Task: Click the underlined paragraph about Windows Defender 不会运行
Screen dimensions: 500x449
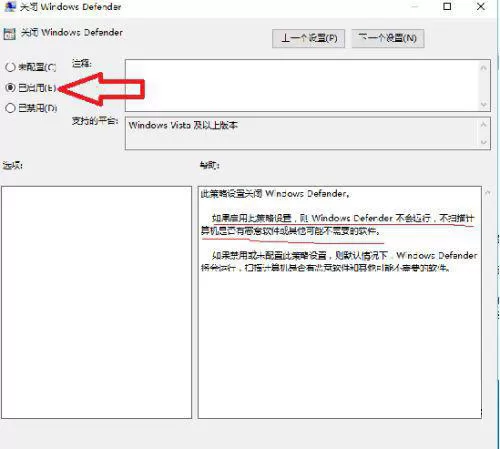Action: click(x=337, y=224)
